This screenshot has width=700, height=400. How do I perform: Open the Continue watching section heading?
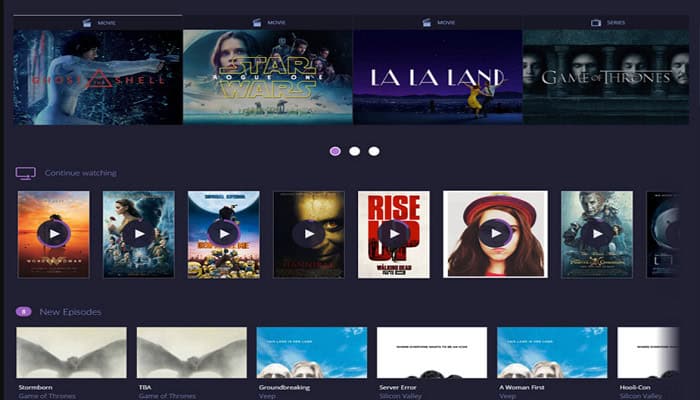click(81, 173)
